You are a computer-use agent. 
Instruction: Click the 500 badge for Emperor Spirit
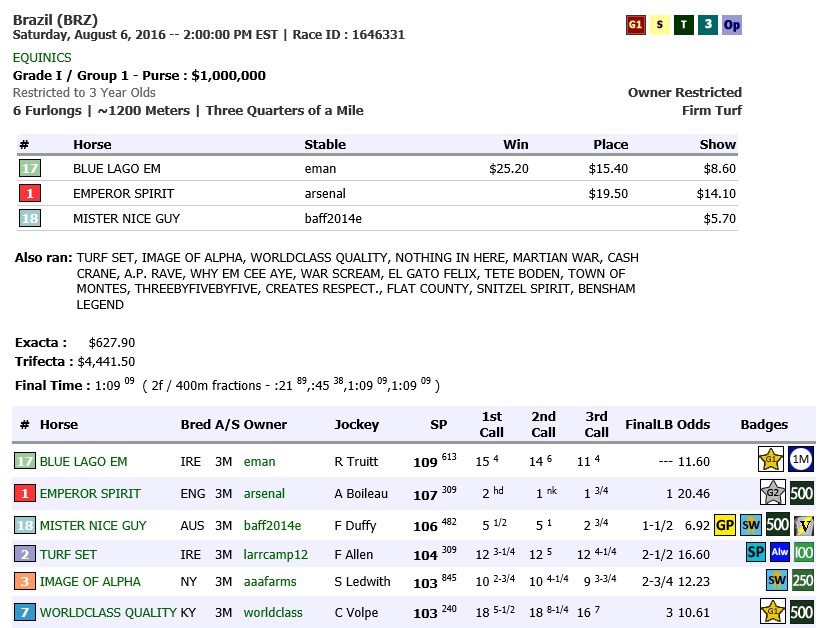point(802,493)
